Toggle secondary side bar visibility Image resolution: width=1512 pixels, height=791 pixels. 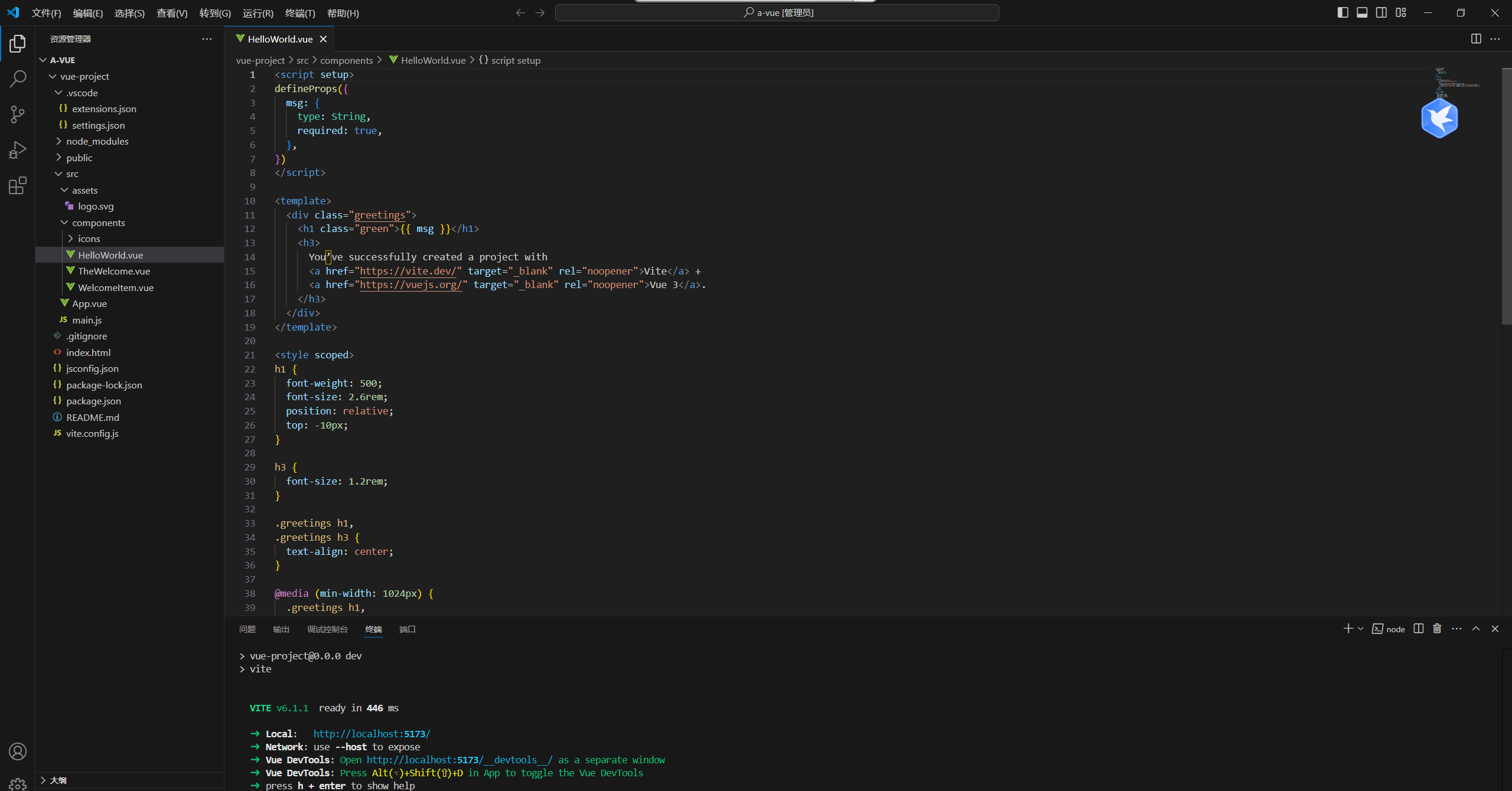click(1381, 12)
